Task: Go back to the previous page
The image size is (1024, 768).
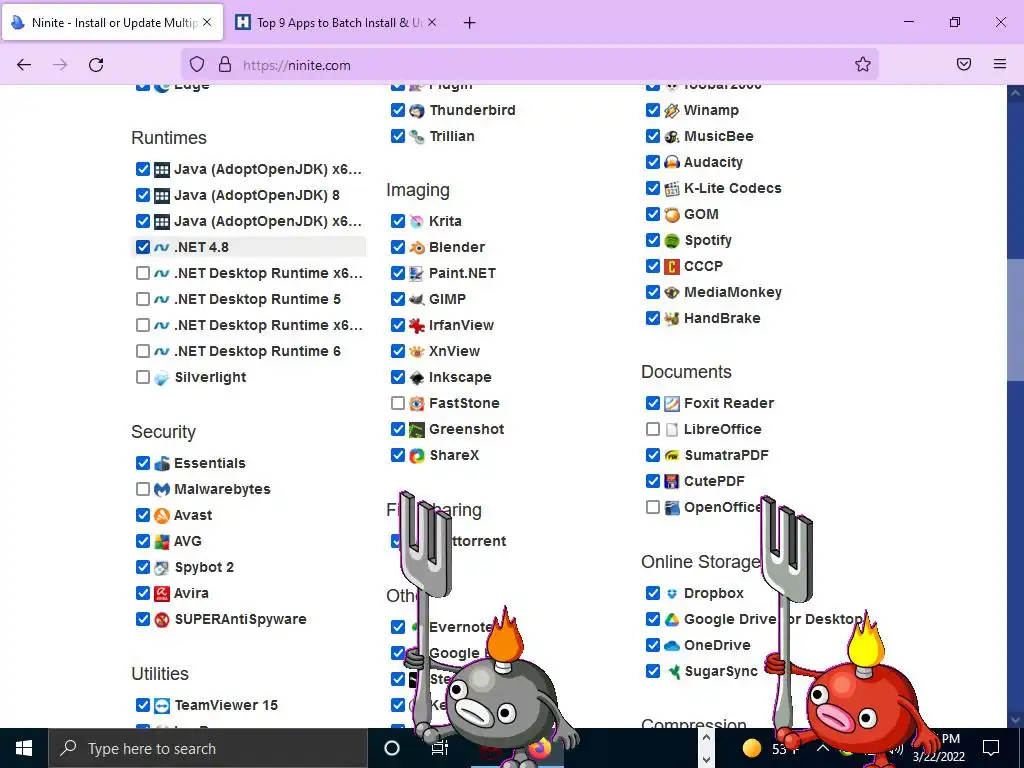Action: pyautogui.click(x=24, y=65)
